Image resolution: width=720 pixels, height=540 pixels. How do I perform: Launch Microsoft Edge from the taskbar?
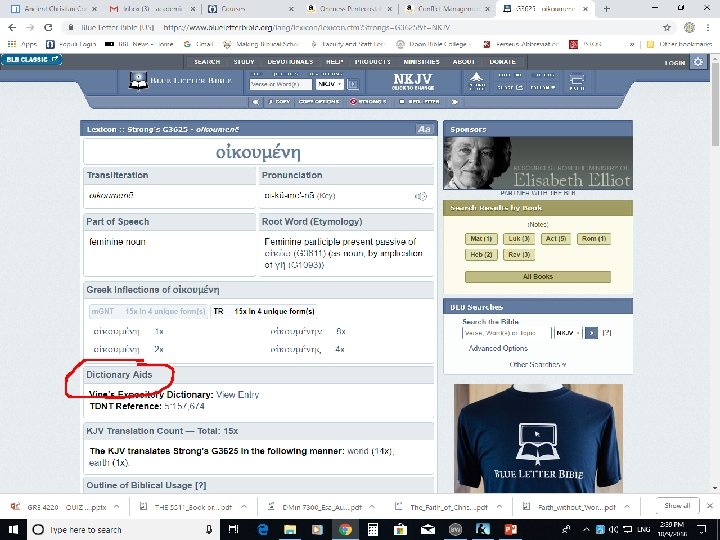point(263,529)
